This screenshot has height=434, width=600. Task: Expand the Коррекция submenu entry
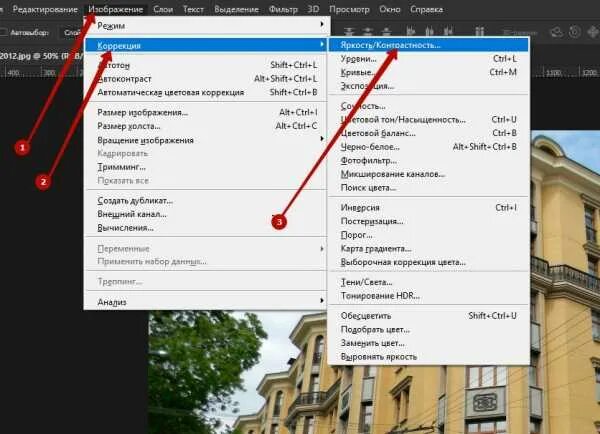pos(205,46)
